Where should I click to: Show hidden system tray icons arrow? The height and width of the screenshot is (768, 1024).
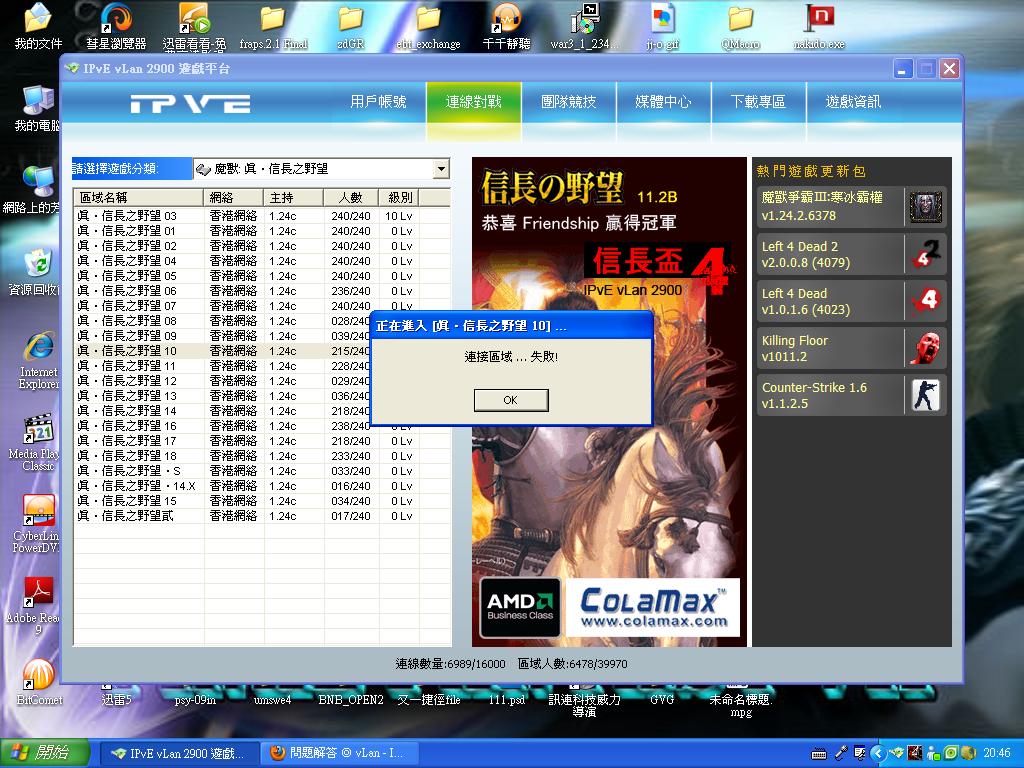tap(877, 754)
